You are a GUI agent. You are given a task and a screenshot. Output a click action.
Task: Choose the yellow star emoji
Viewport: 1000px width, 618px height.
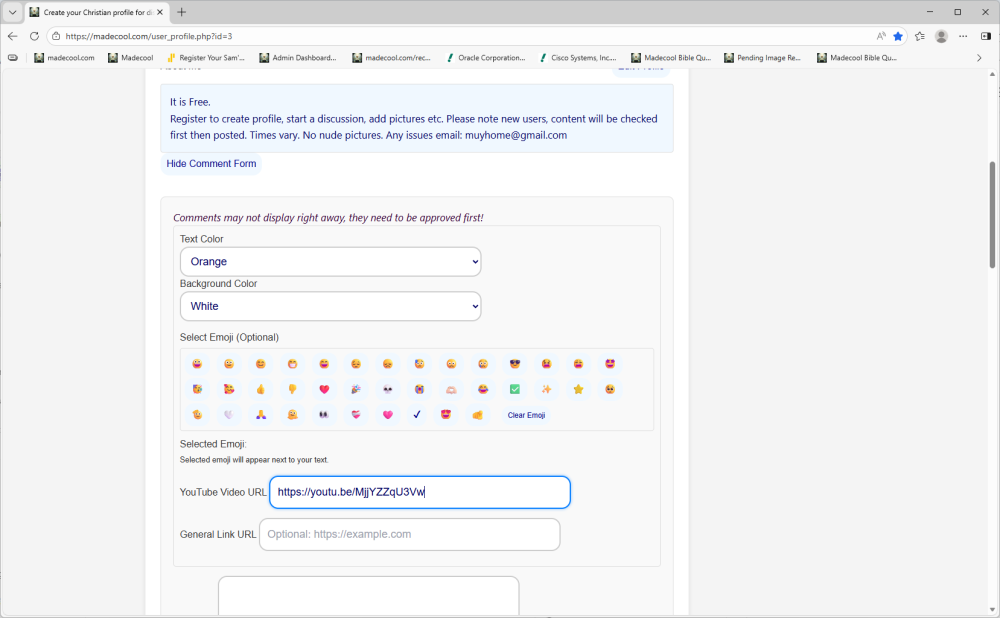click(578, 389)
